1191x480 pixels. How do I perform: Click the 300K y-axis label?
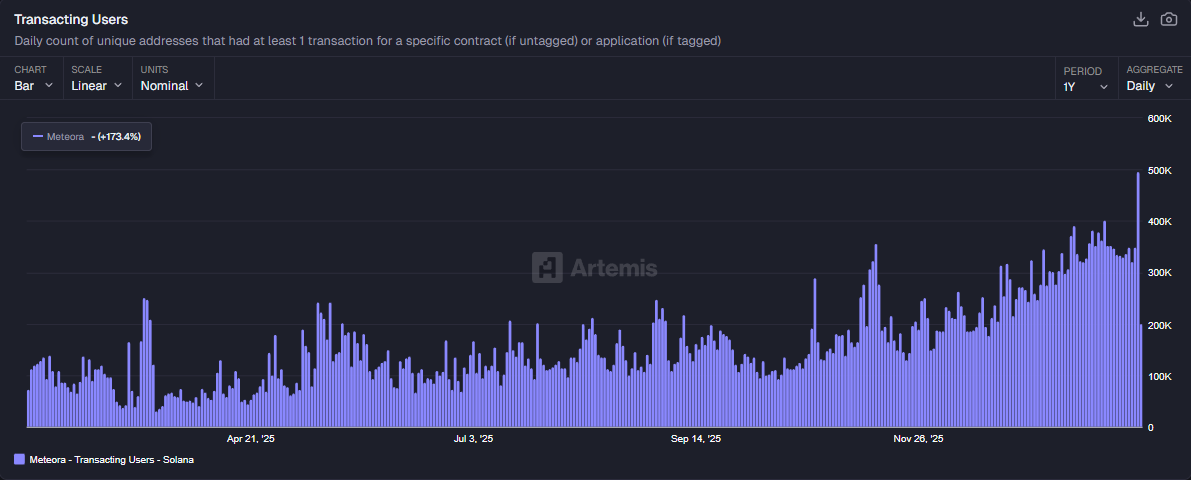tap(1162, 273)
